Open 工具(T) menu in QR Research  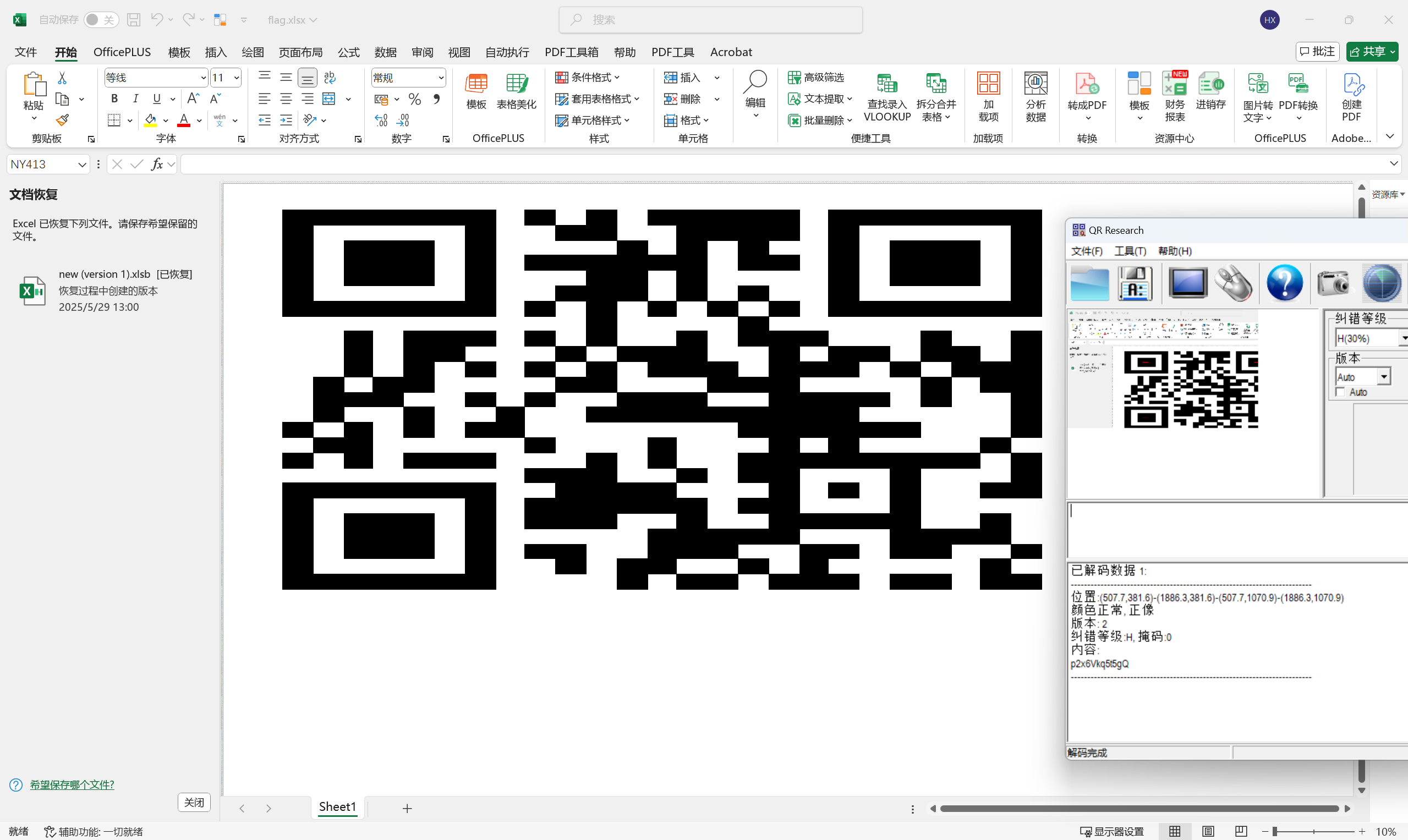(x=1130, y=251)
